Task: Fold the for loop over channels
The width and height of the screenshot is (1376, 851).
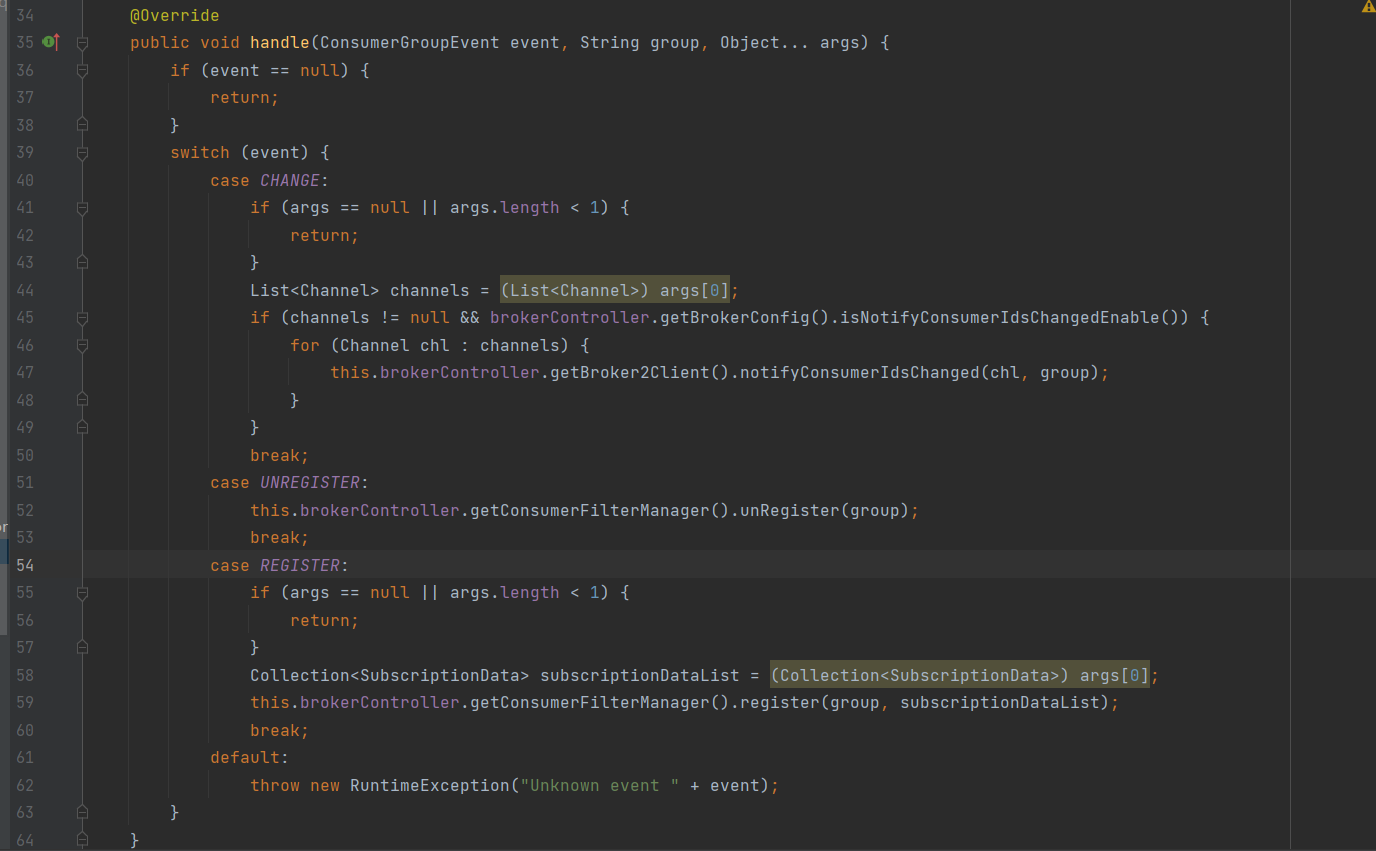Action: click(82, 345)
